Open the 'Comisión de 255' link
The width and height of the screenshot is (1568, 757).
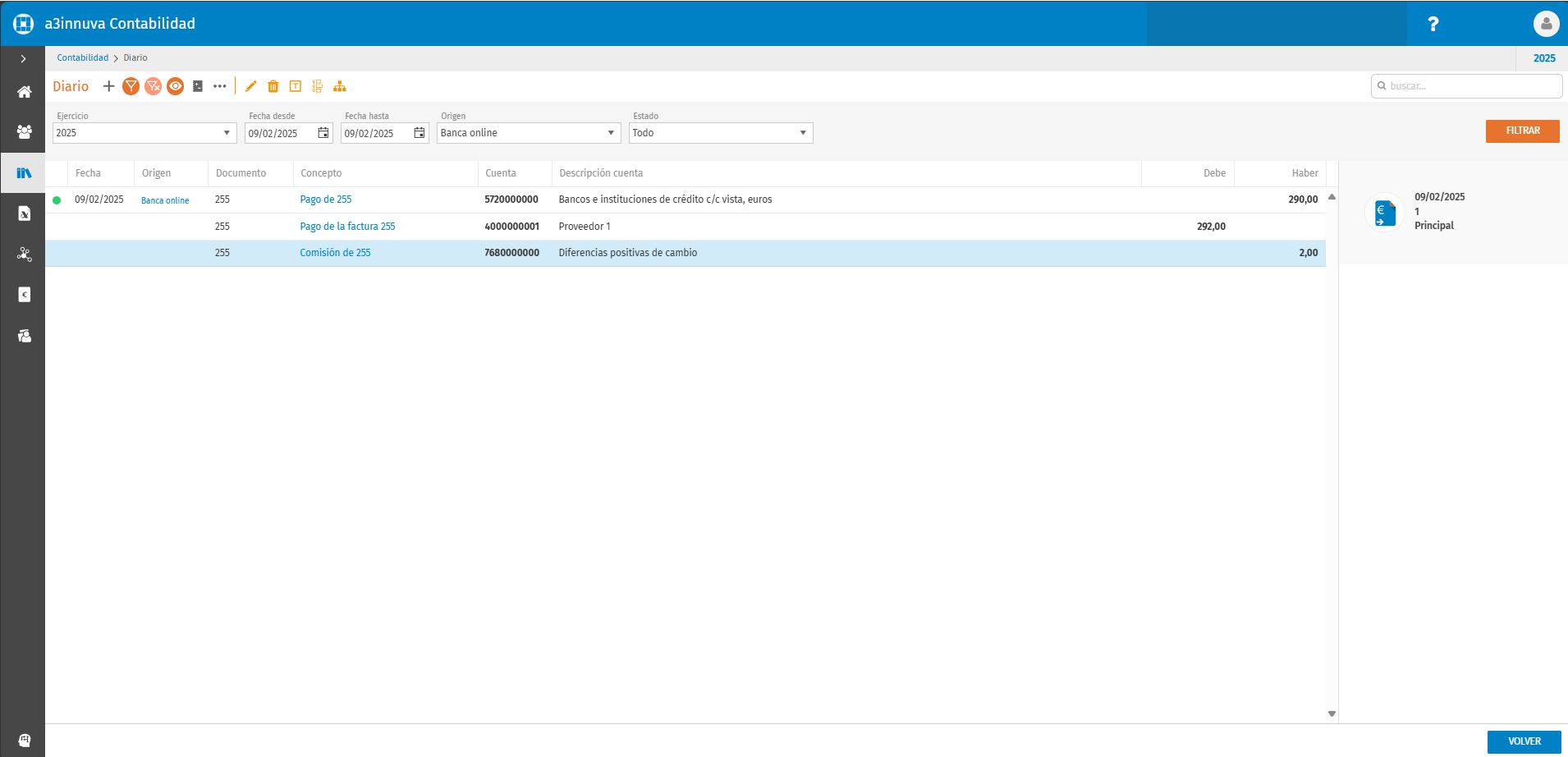[335, 253]
